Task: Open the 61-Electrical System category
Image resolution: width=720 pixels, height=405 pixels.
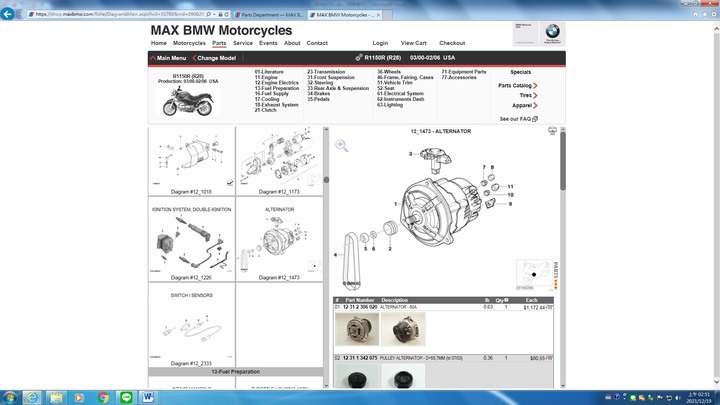Action: (x=400, y=94)
